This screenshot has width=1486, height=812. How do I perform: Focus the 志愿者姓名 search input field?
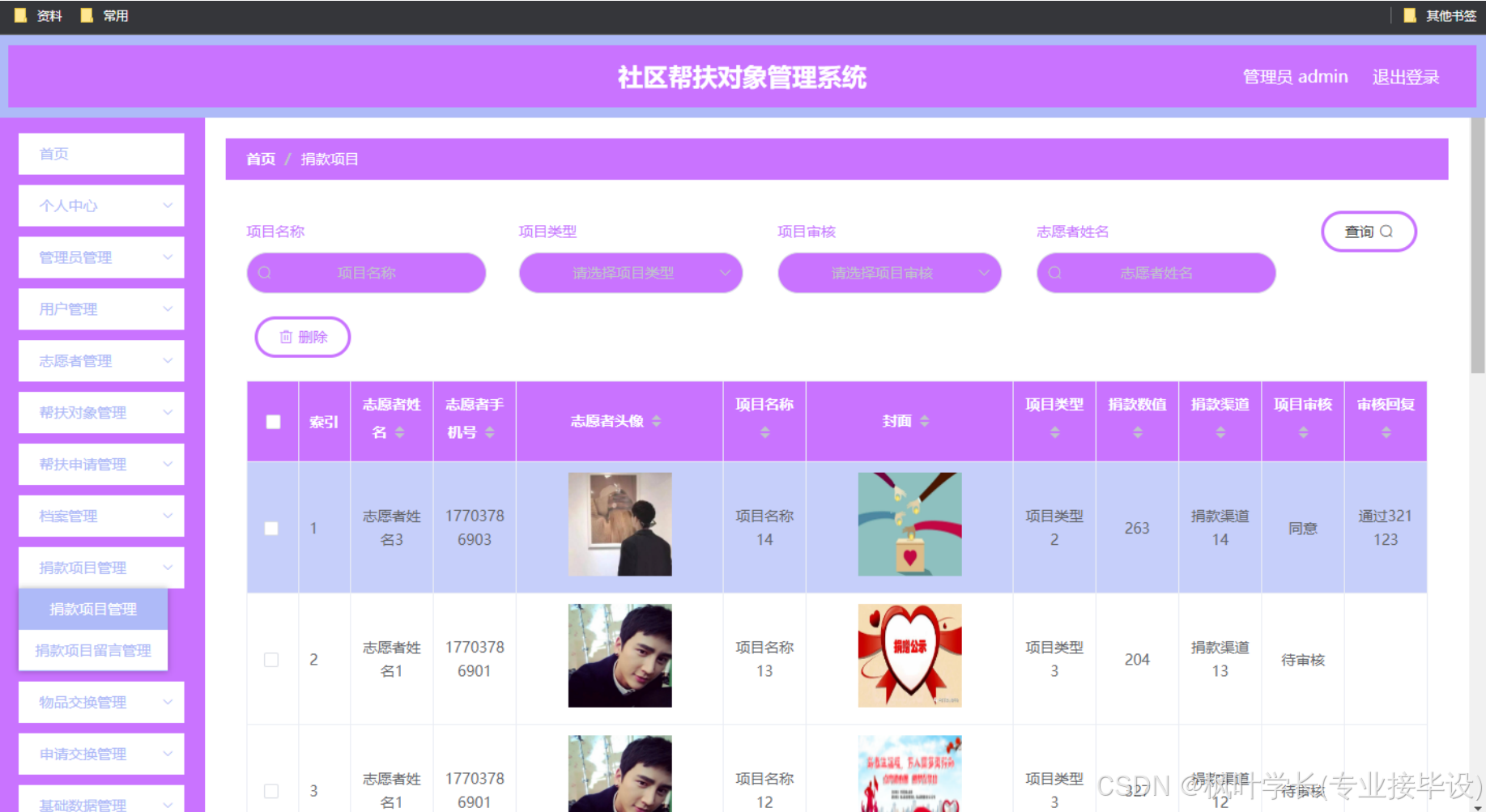click(x=1156, y=273)
